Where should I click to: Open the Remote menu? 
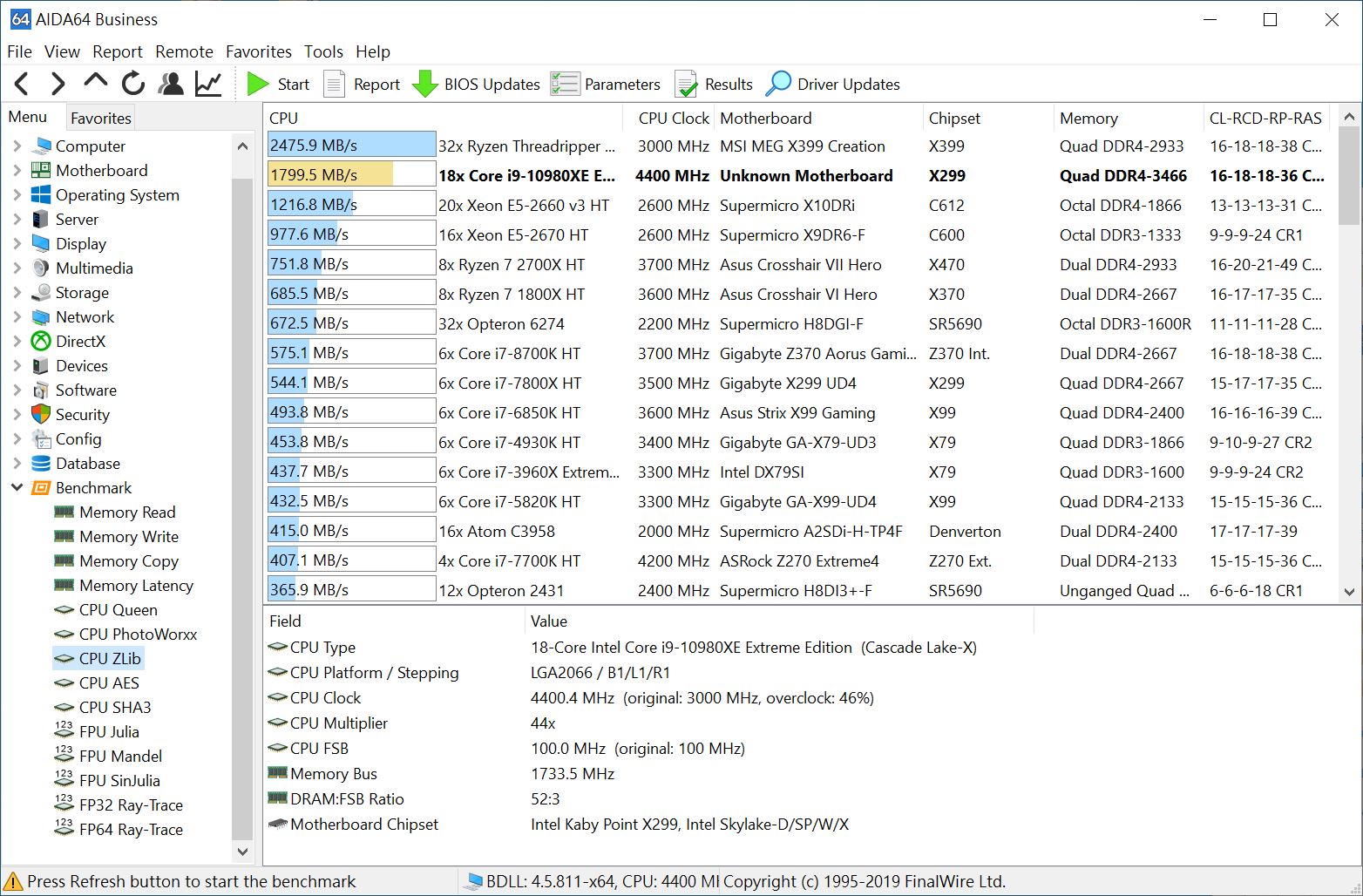coord(184,51)
